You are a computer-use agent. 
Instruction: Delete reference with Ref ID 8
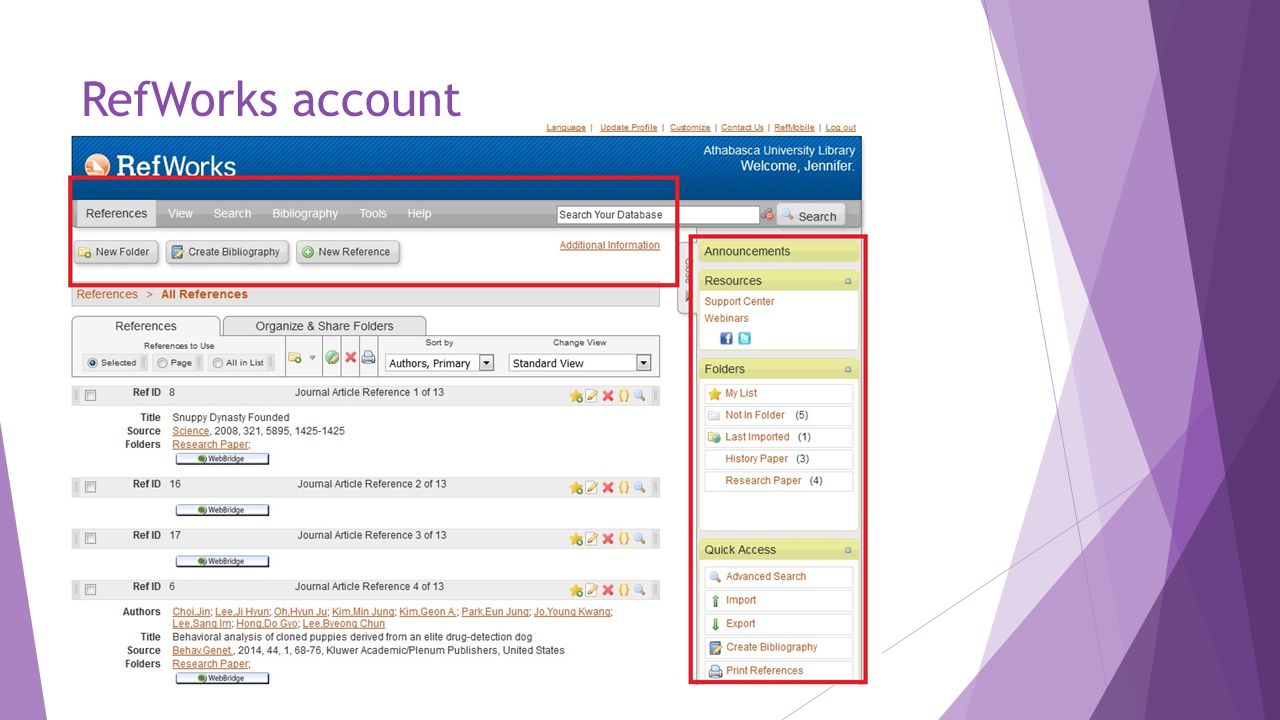[x=608, y=396]
